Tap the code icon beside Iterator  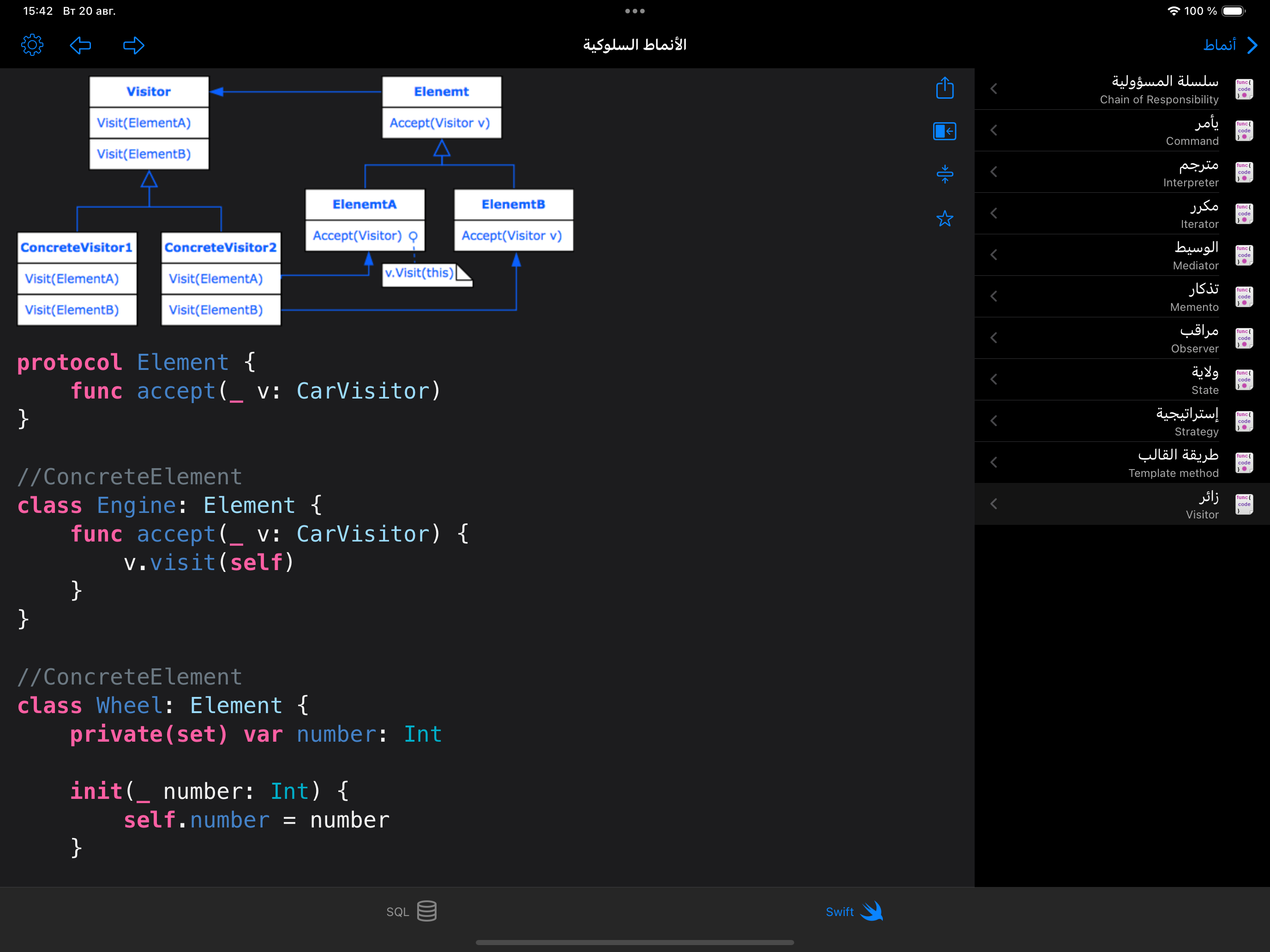pyautogui.click(x=1244, y=214)
